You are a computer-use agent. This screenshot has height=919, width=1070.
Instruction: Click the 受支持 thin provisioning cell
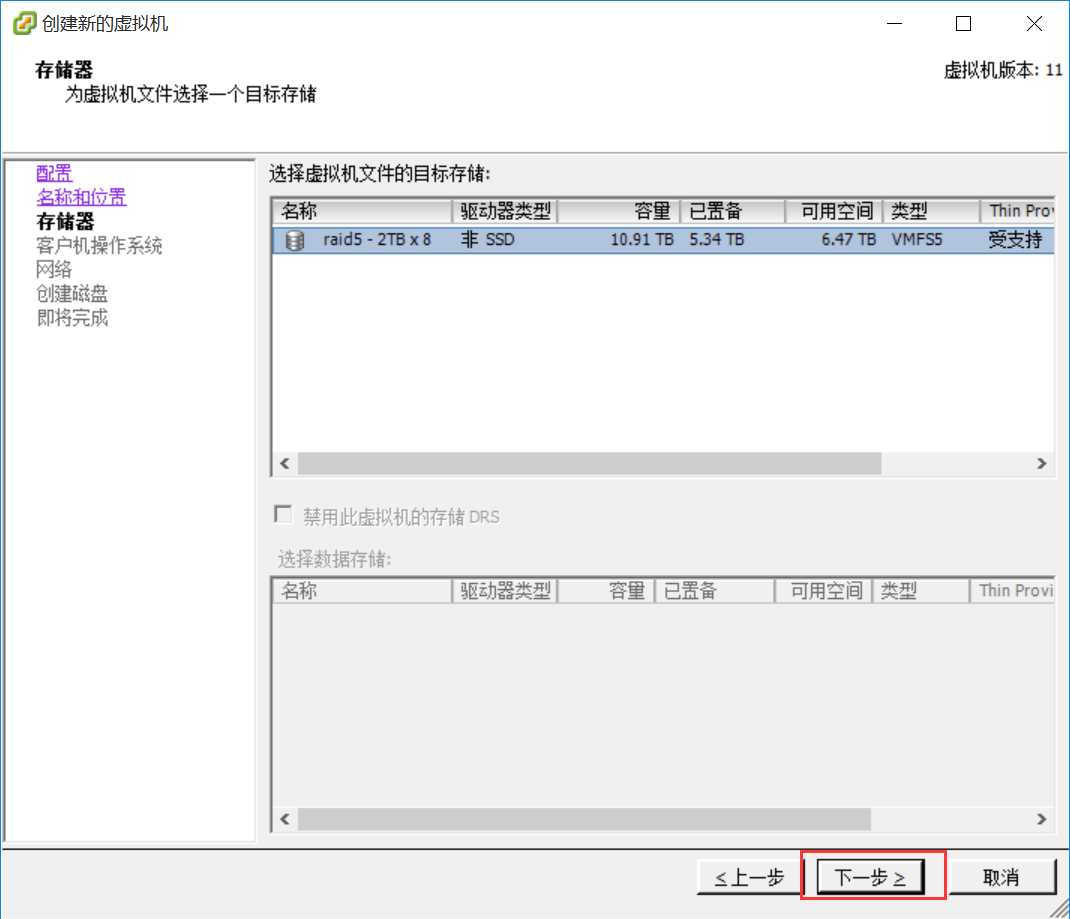click(x=1015, y=239)
